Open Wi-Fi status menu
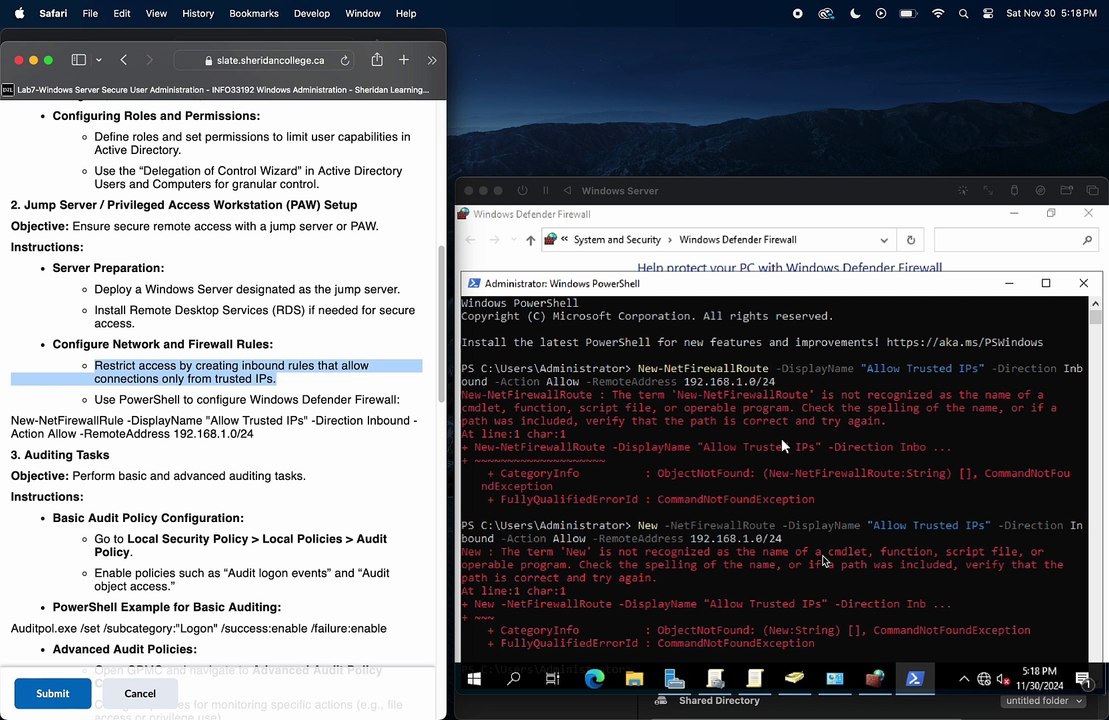1109x720 pixels. (938, 13)
